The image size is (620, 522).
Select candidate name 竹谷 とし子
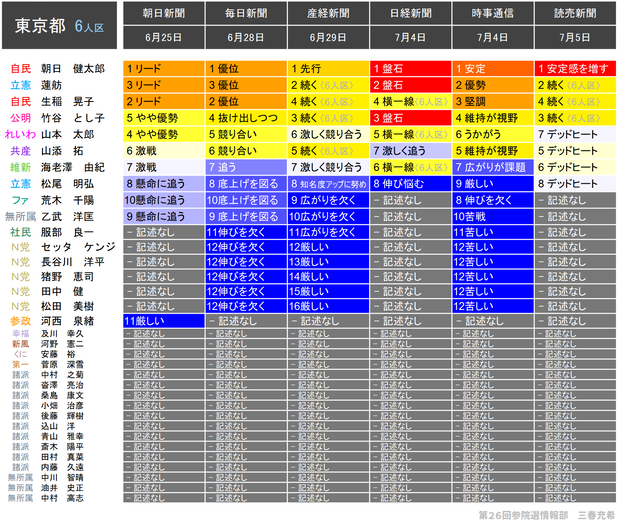pyautogui.click(x=73, y=118)
